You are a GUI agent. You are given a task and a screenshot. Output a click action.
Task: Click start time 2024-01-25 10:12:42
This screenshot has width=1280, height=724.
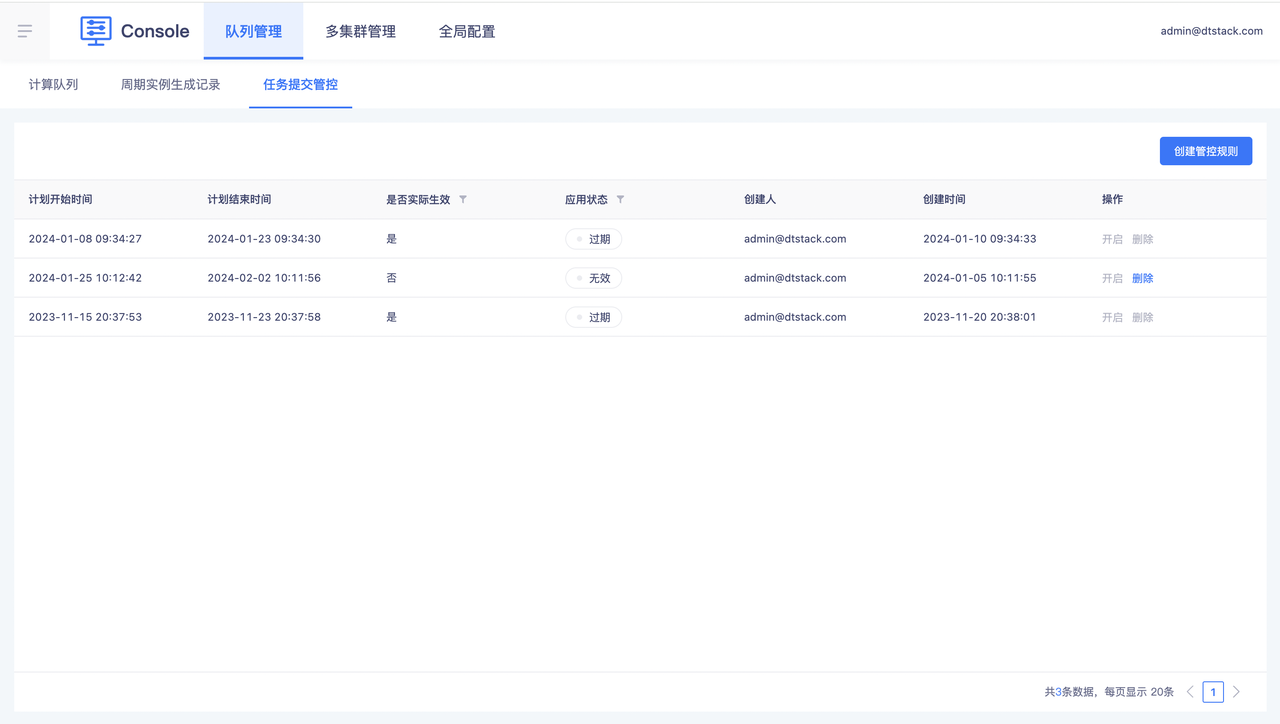(x=85, y=278)
